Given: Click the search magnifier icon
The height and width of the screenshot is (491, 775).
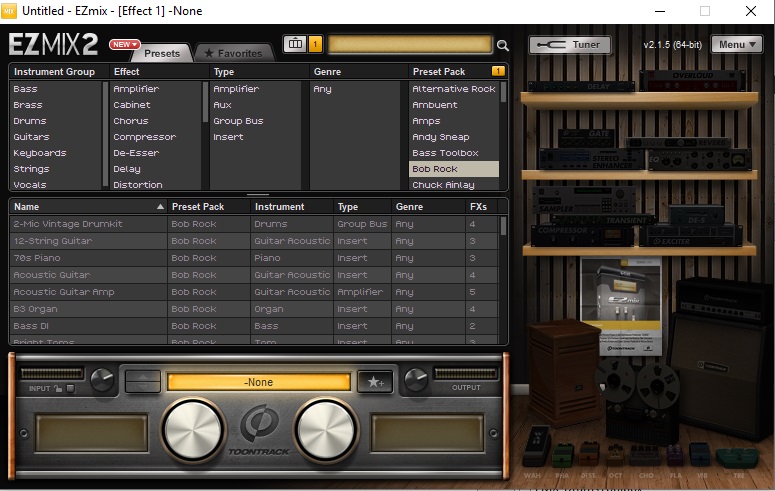Looking at the screenshot, I should 503,45.
